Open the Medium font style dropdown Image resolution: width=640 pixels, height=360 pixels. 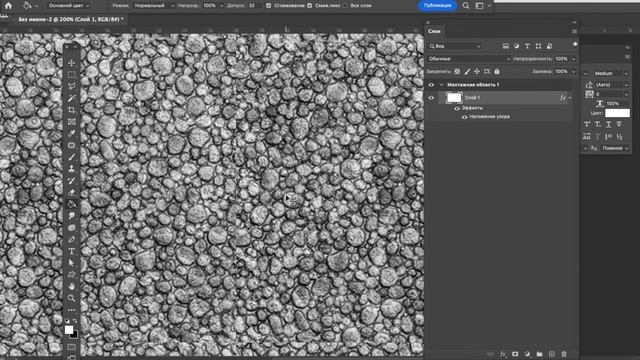[611, 73]
